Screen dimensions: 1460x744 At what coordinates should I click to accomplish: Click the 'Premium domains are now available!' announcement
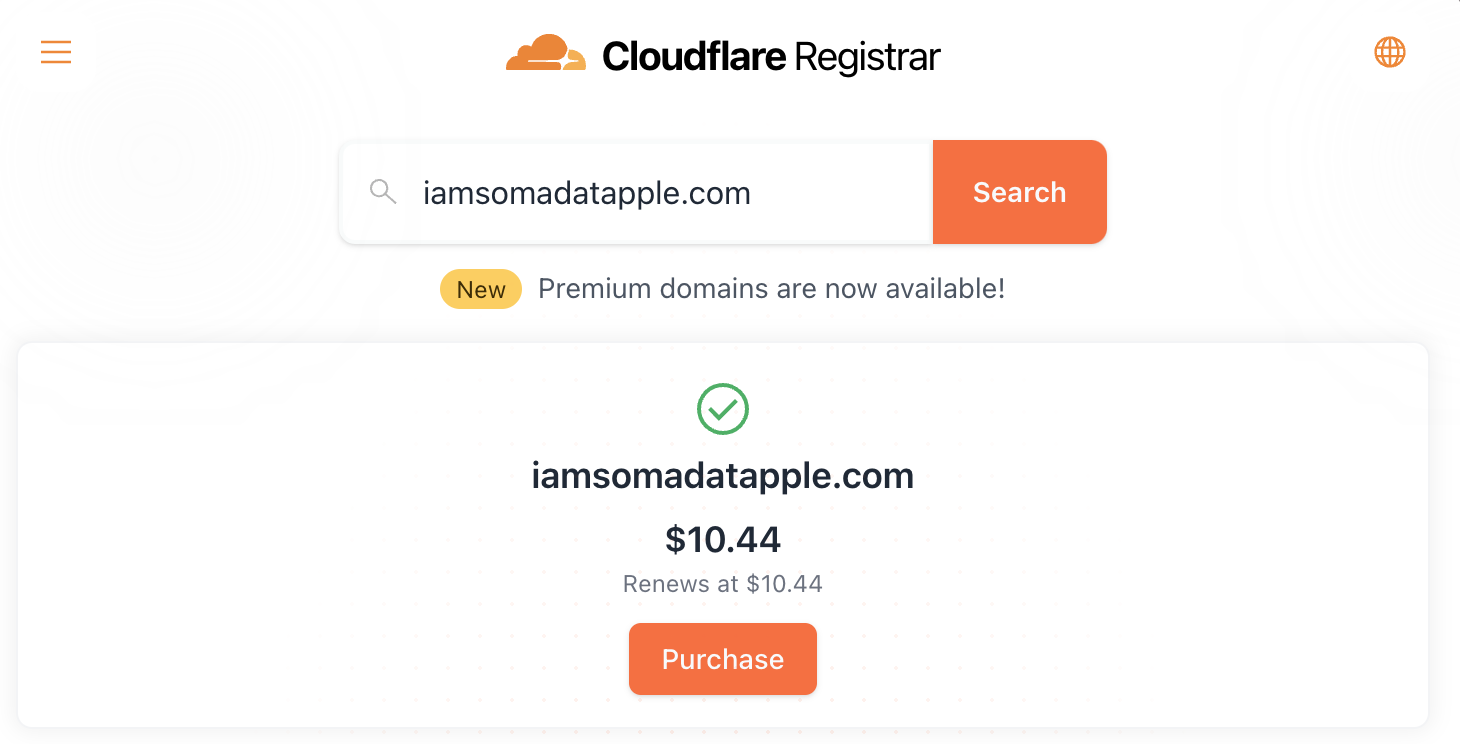point(772,289)
